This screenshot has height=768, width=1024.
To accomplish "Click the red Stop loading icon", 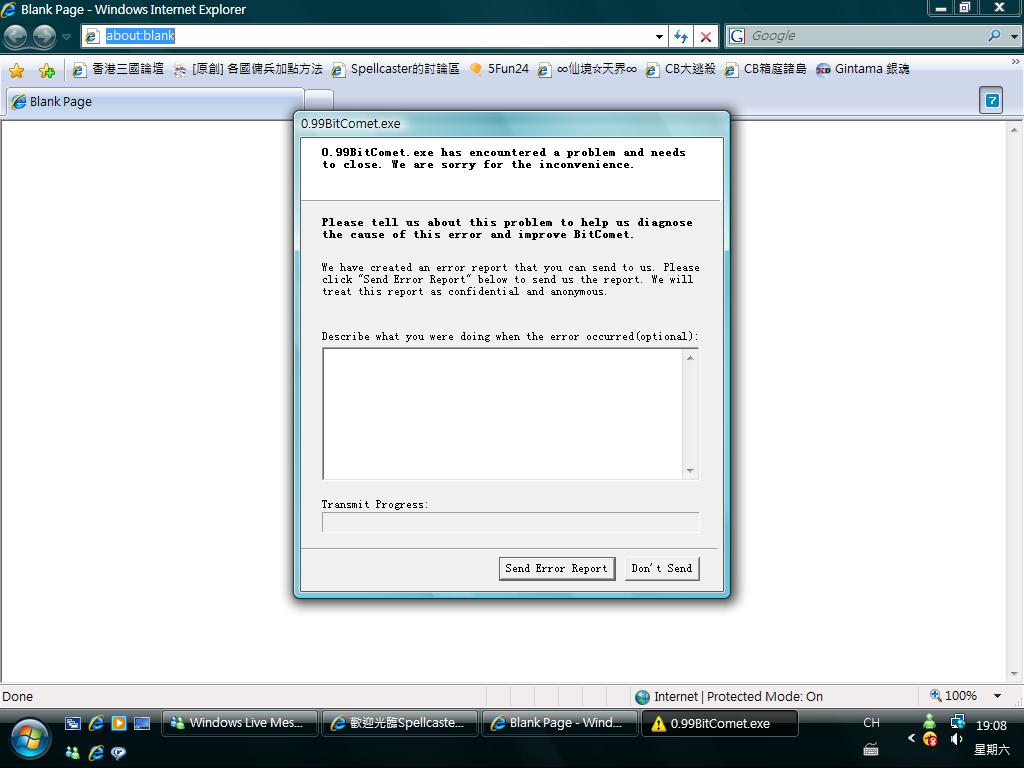I will (x=705, y=37).
